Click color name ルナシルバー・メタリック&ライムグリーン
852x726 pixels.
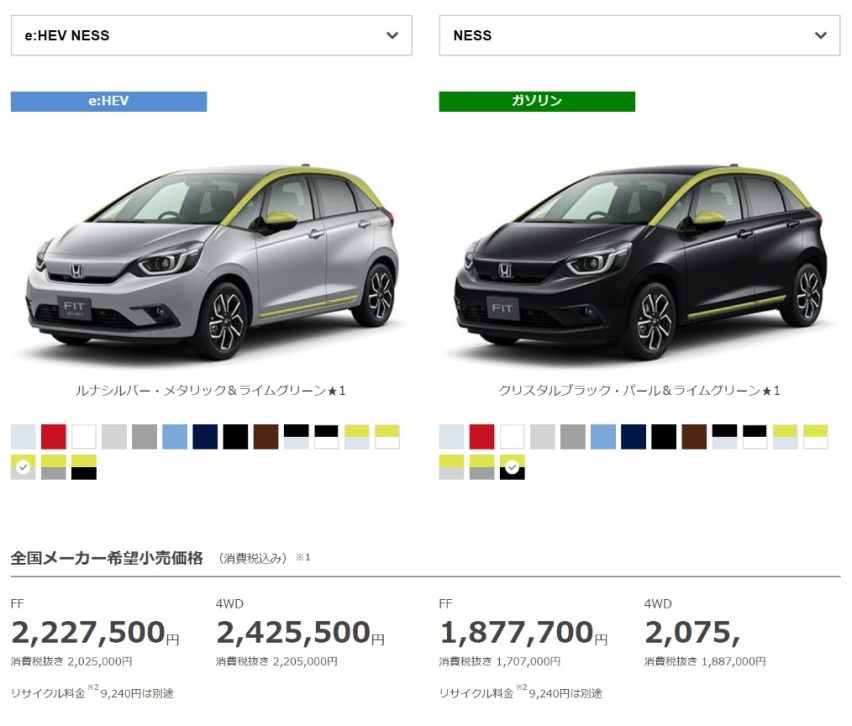point(210,391)
